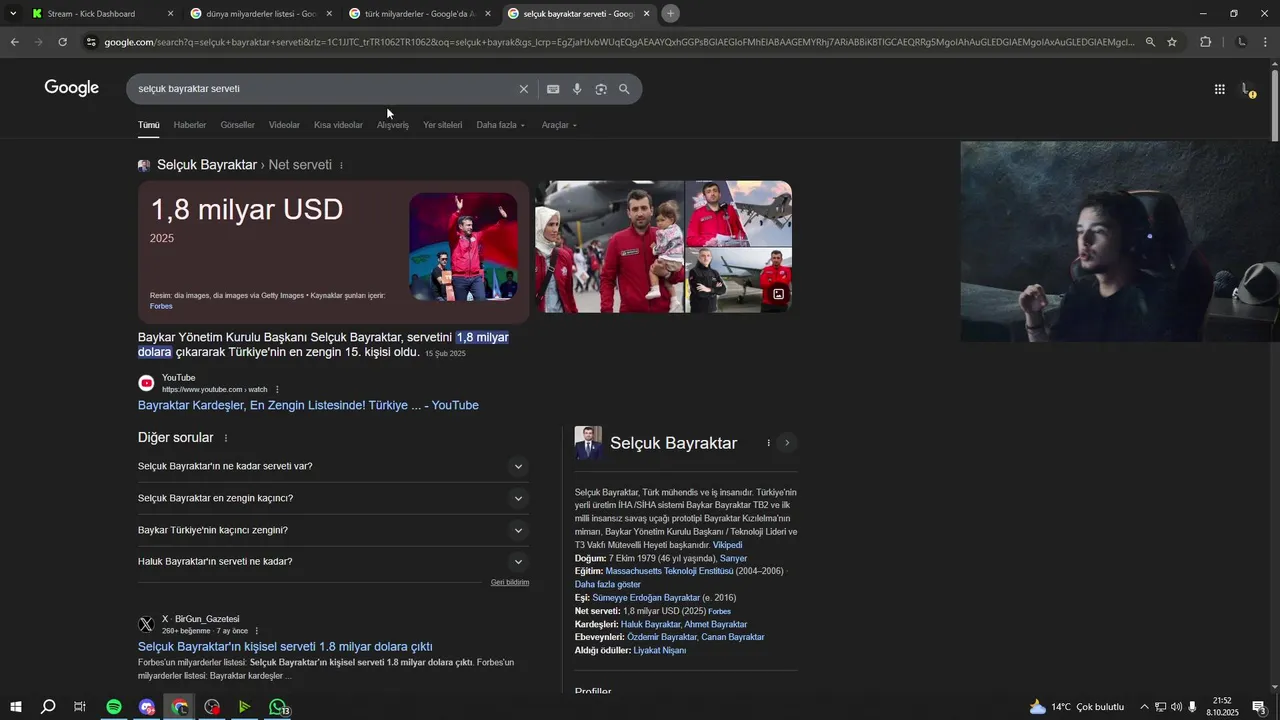
Task: Clear the Google search box text
Action: (x=523, y=89)
